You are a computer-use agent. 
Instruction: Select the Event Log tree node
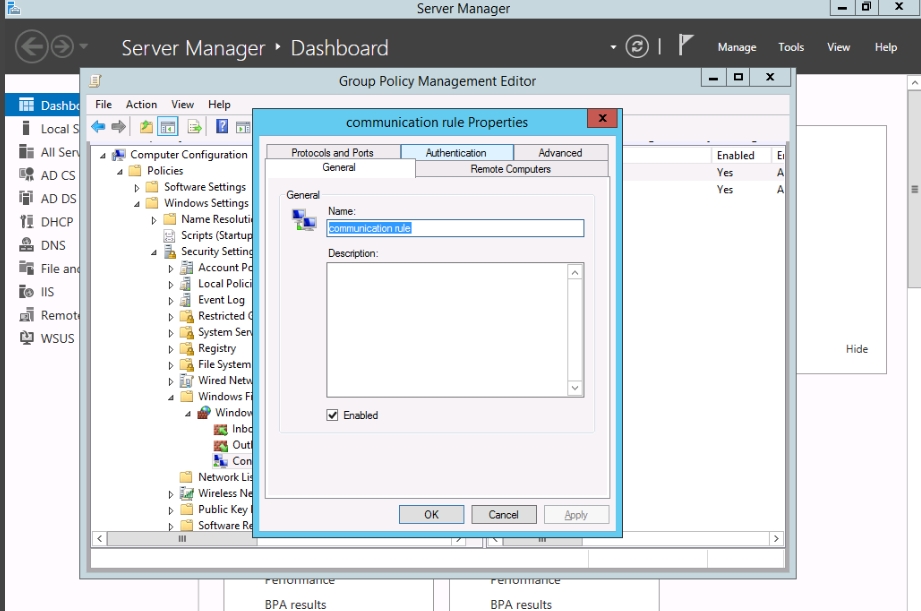[x=221, y=300]
